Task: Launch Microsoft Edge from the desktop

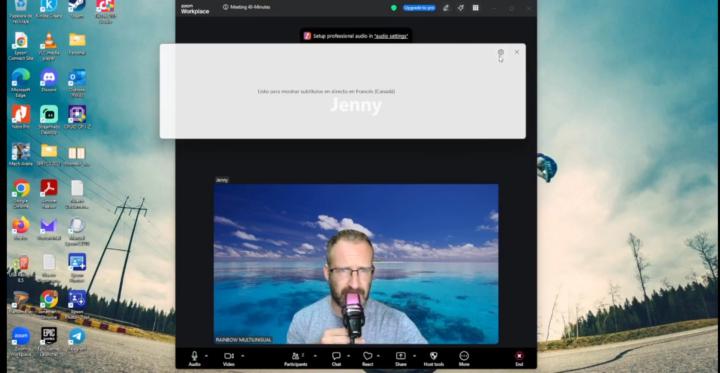Action: tap(21, 83)
